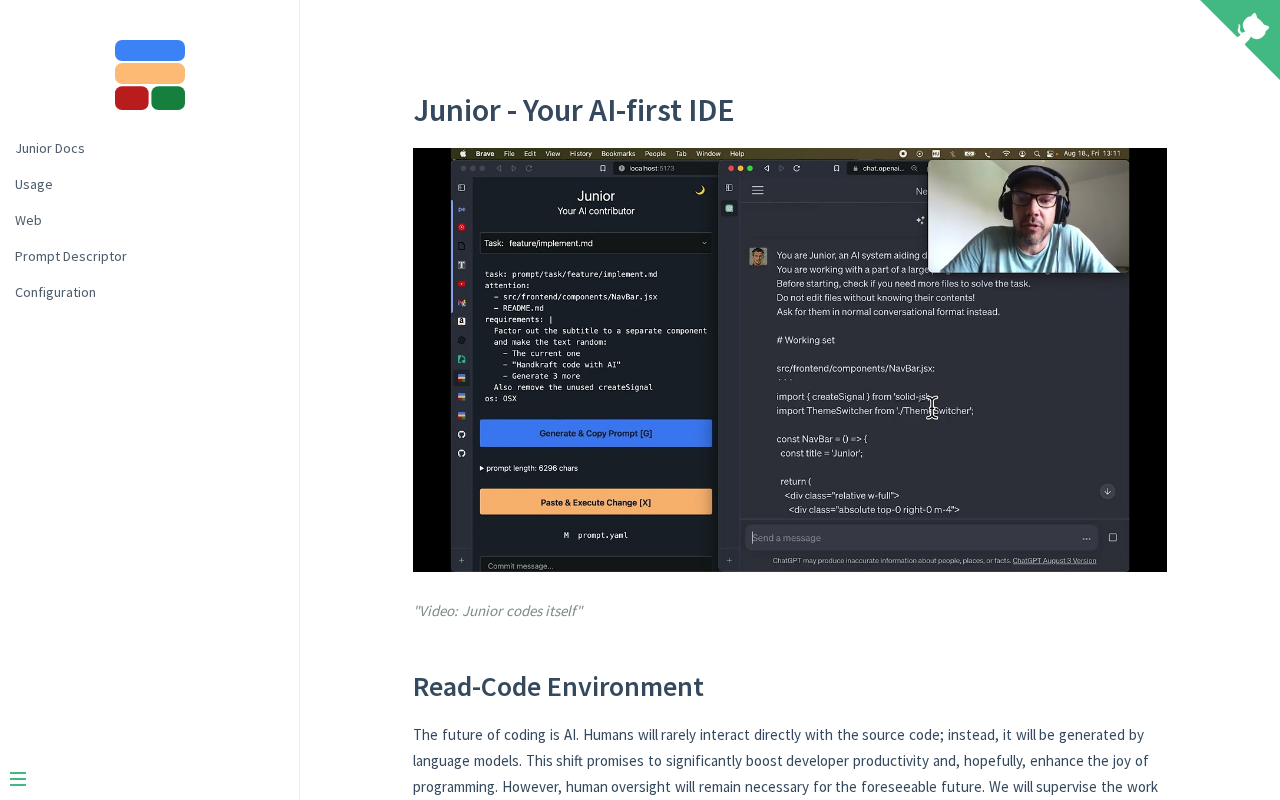
Task: Toggle the sidebar with the hamburger icon
Action: click(18, 779)
